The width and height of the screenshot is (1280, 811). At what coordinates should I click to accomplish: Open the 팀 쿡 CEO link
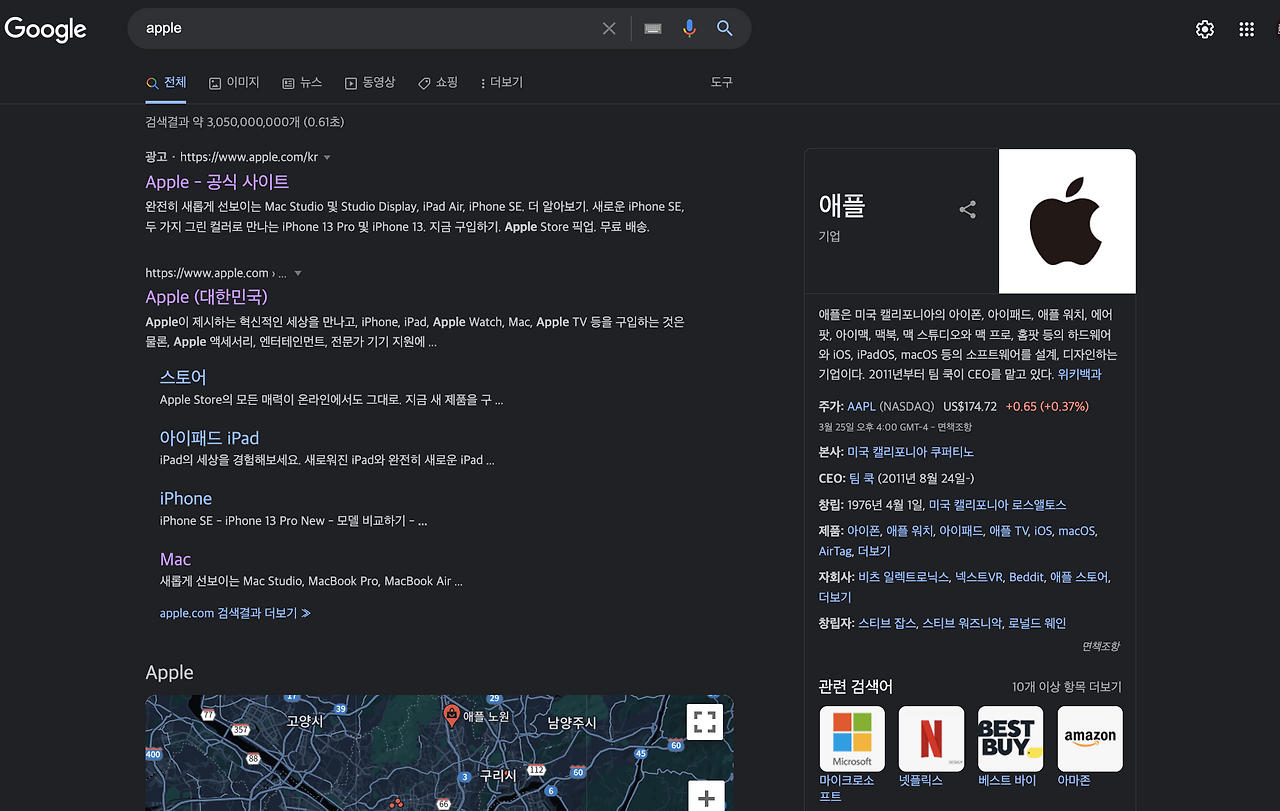862,479
